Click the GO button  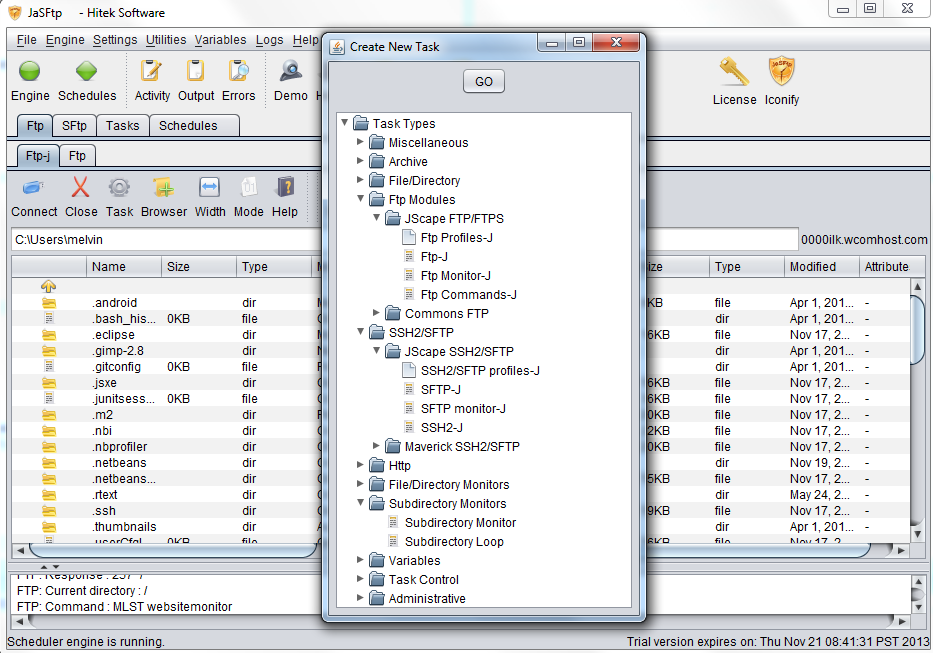click(x=484, y=82)
